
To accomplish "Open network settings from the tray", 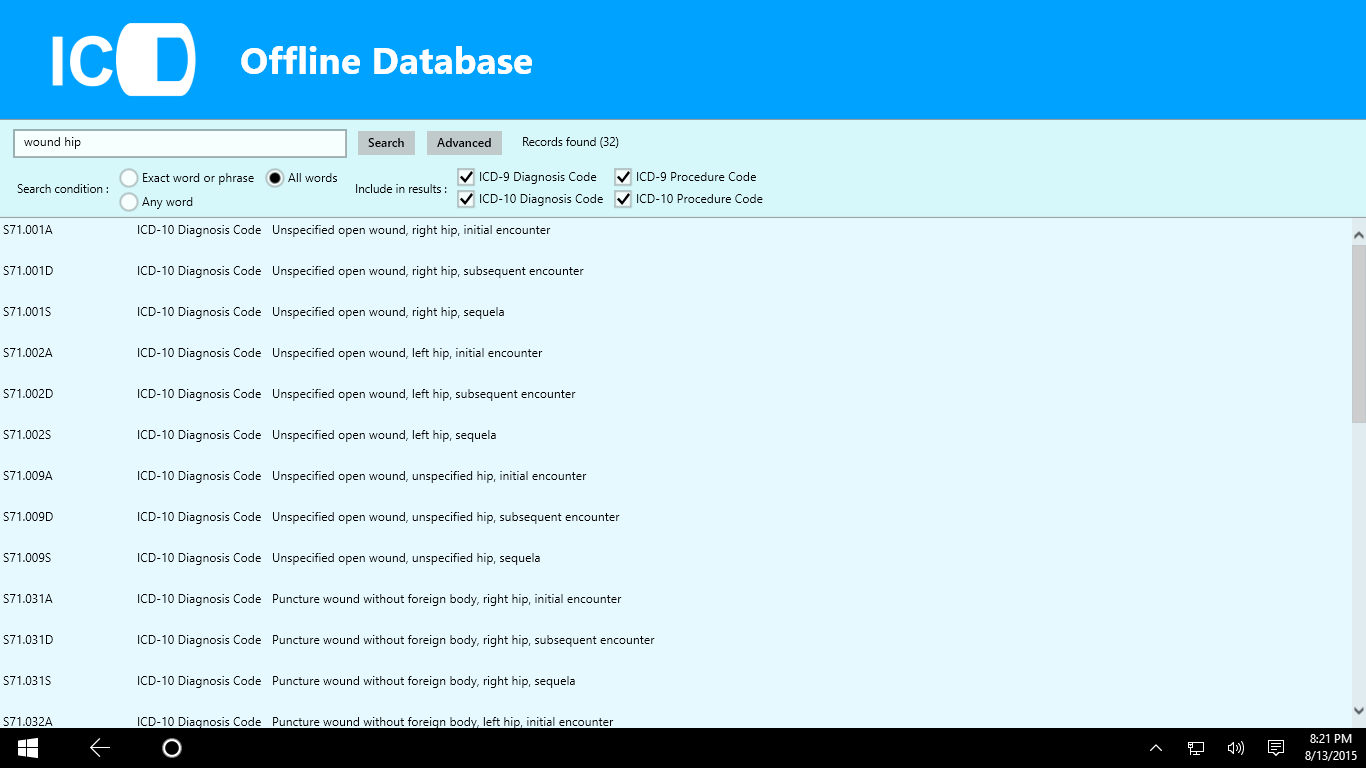I will (1195, 747).
